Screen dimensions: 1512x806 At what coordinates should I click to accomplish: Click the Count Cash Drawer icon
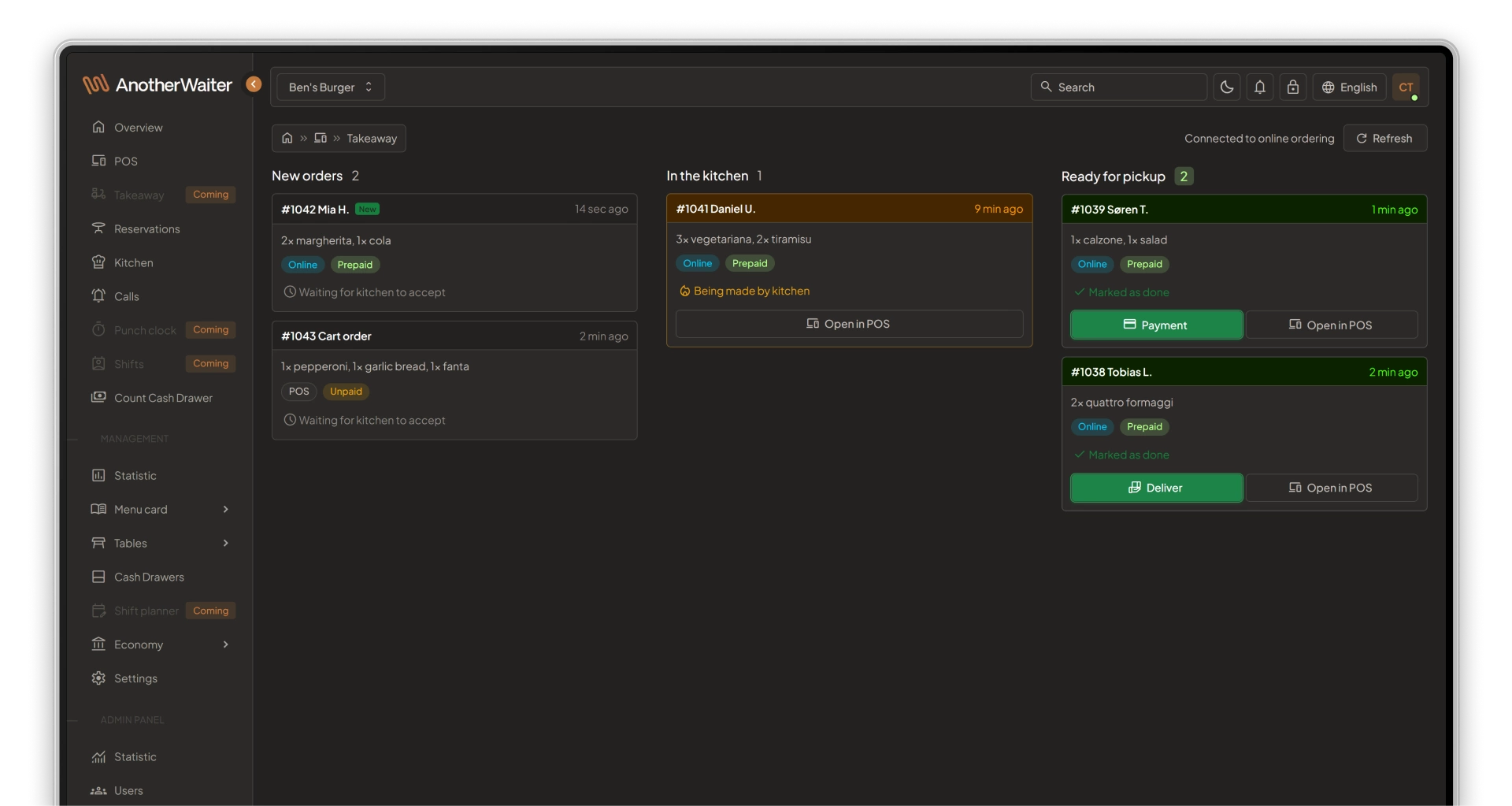(x=98, y=397)
